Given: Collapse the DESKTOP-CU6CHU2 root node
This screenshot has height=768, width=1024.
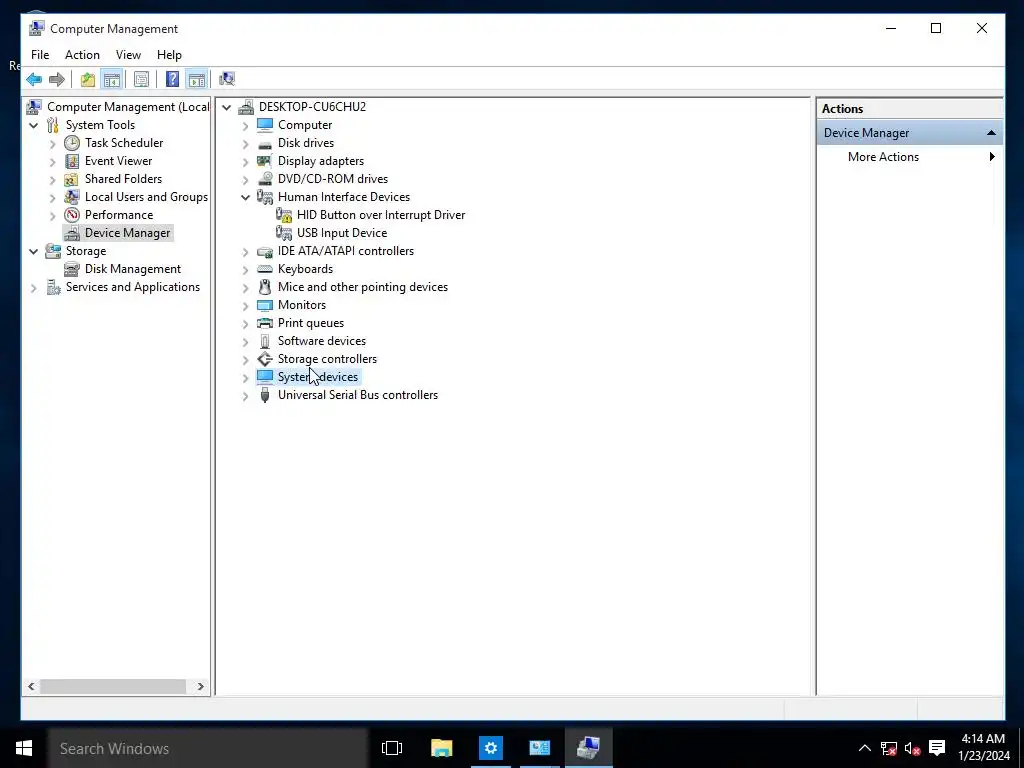Looking at the screenshot, I should coord(227,107).
